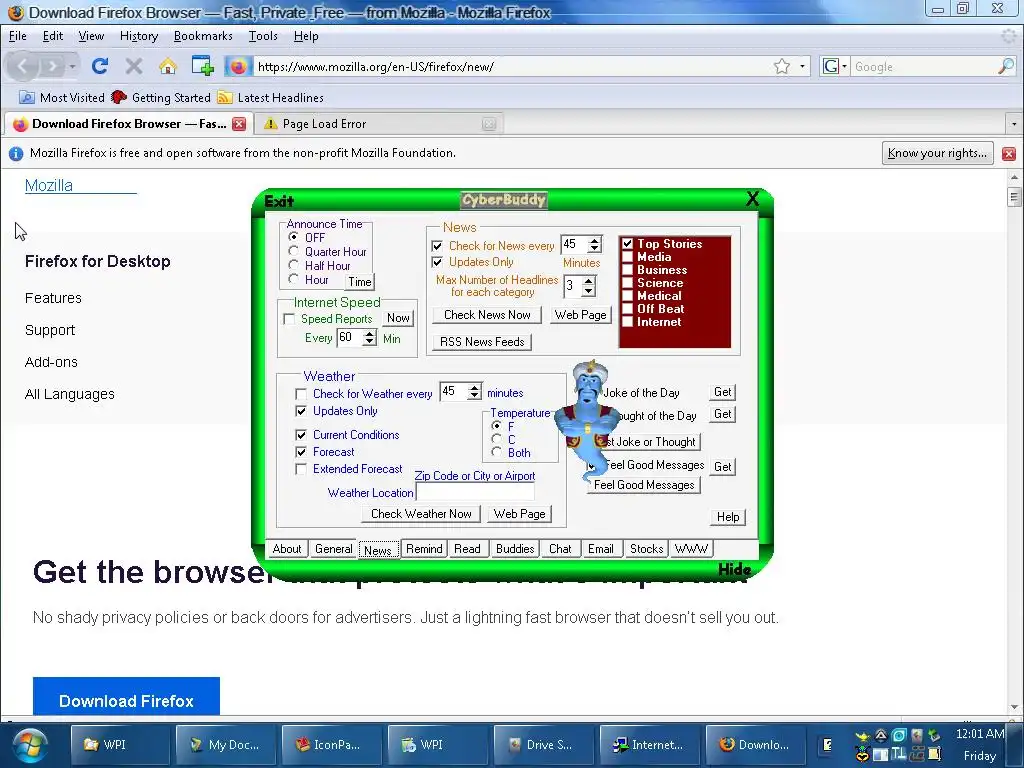Toggle Current Conditions checkbox
Screen dimensions: 1024x768
[301, 435]
